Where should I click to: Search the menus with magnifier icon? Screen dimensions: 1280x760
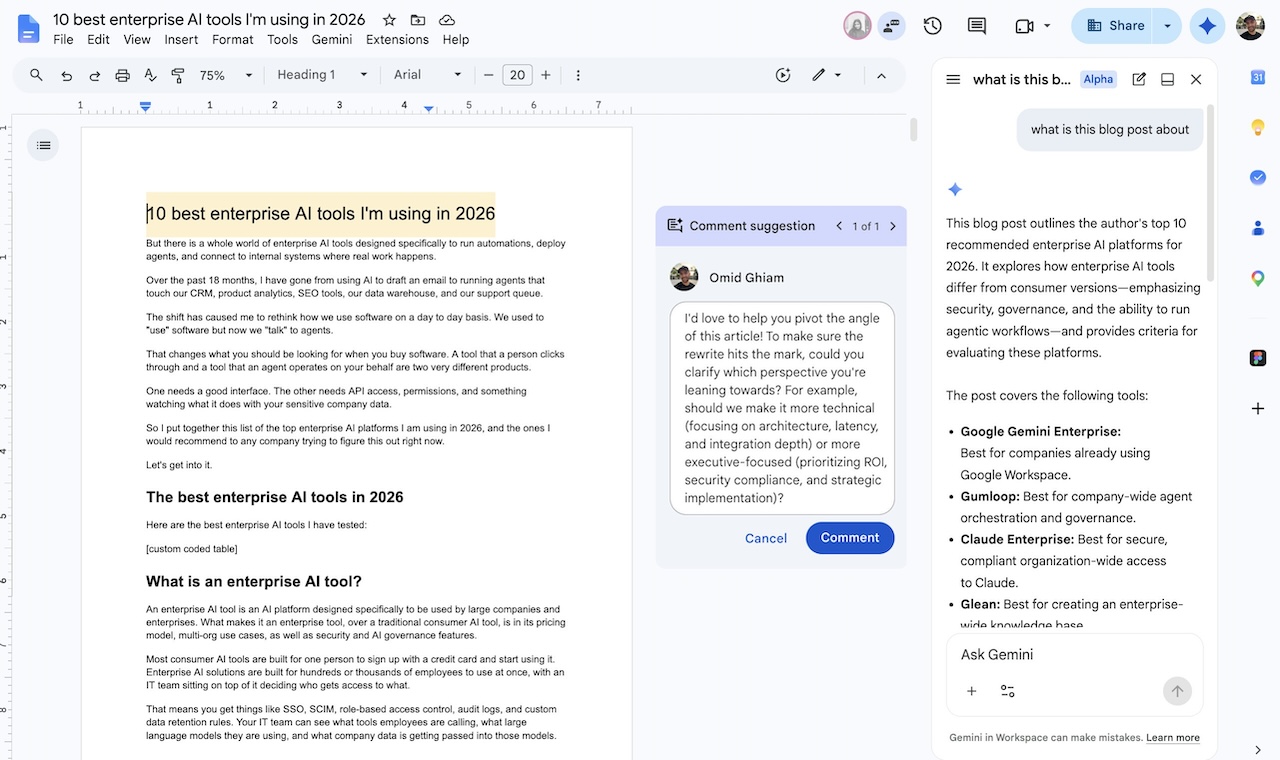(37, 75)
